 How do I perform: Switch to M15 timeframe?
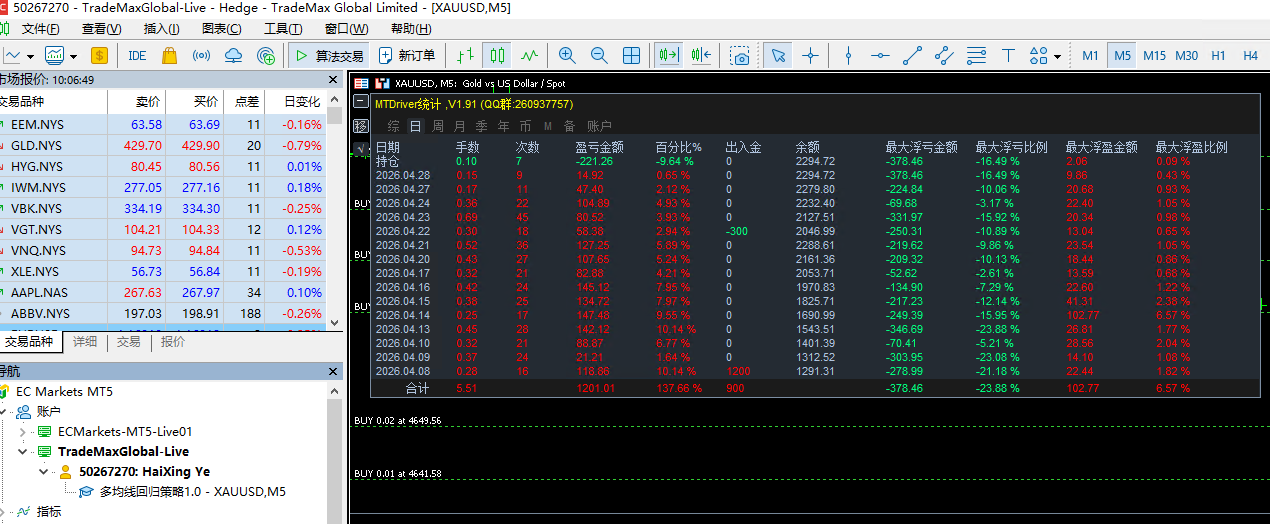tap(1154, 56)
